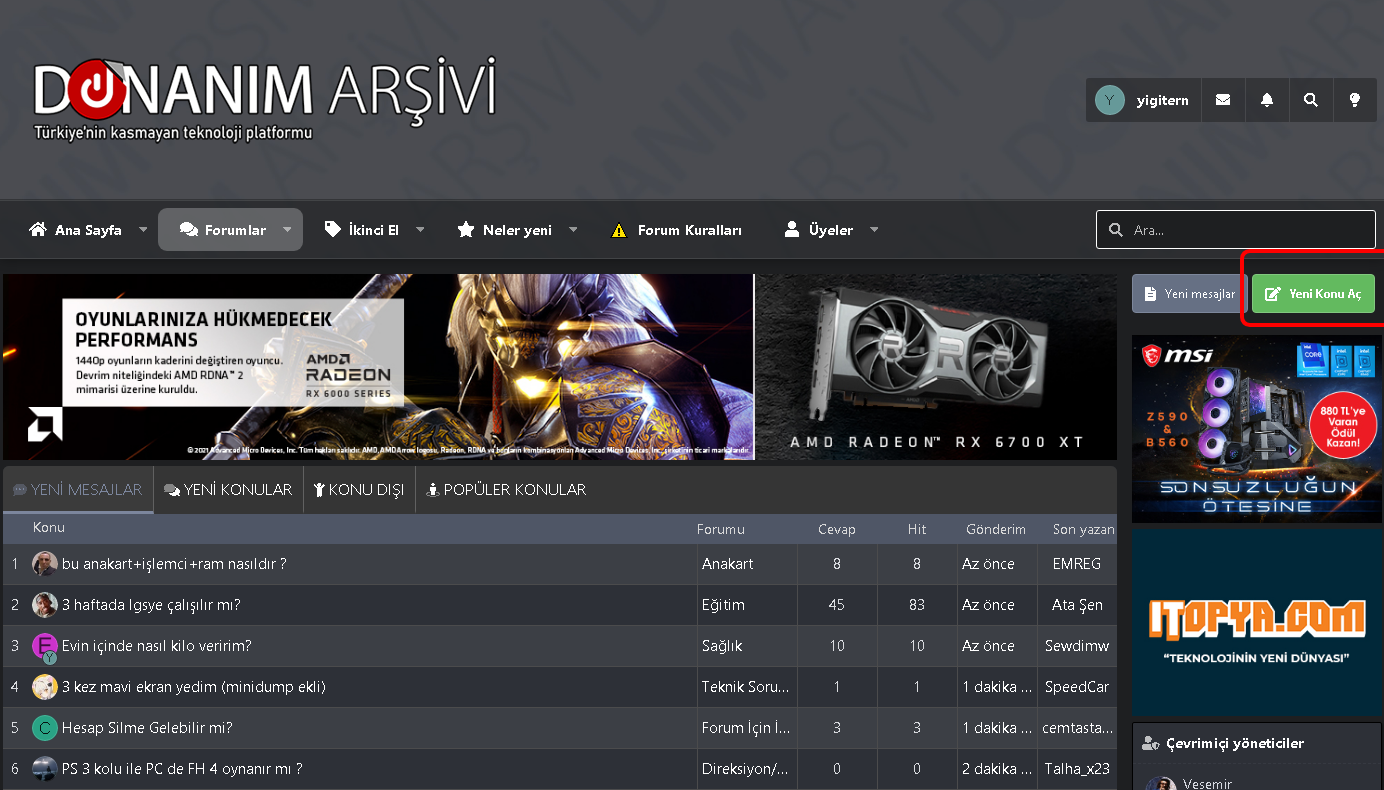Open the Forumlar navigation item
The image size is (1384, 790).
pos(222,230)
